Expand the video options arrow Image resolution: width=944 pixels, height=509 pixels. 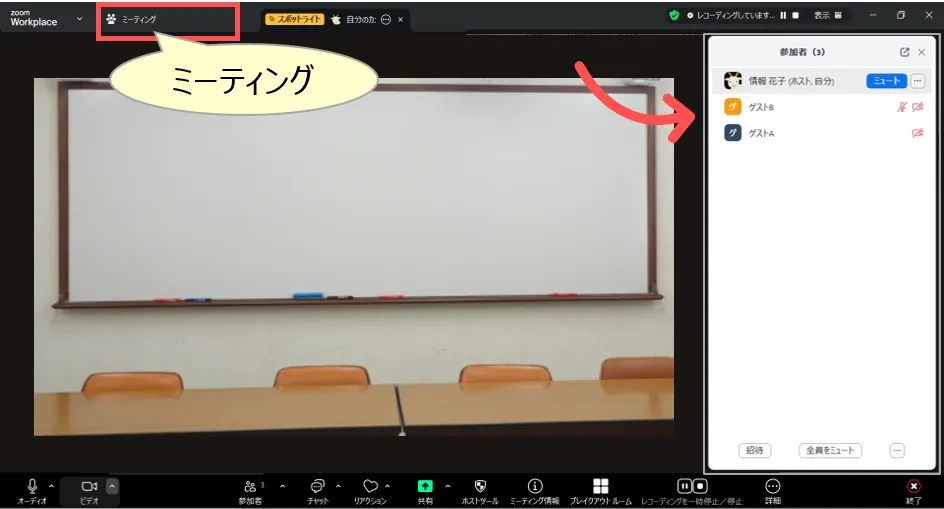[x=112, y=486]
